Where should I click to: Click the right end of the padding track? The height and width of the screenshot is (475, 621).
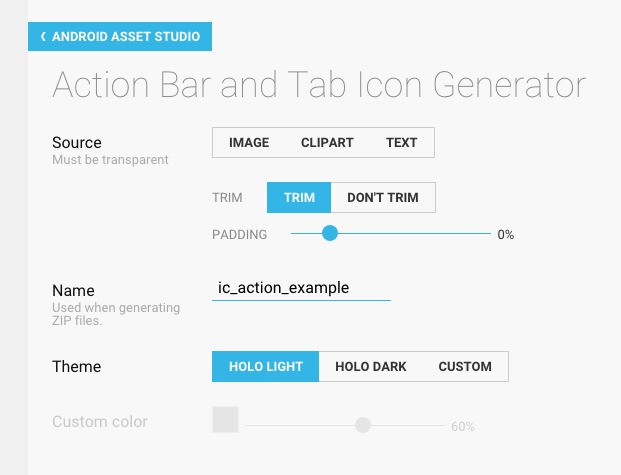point(489,234)
